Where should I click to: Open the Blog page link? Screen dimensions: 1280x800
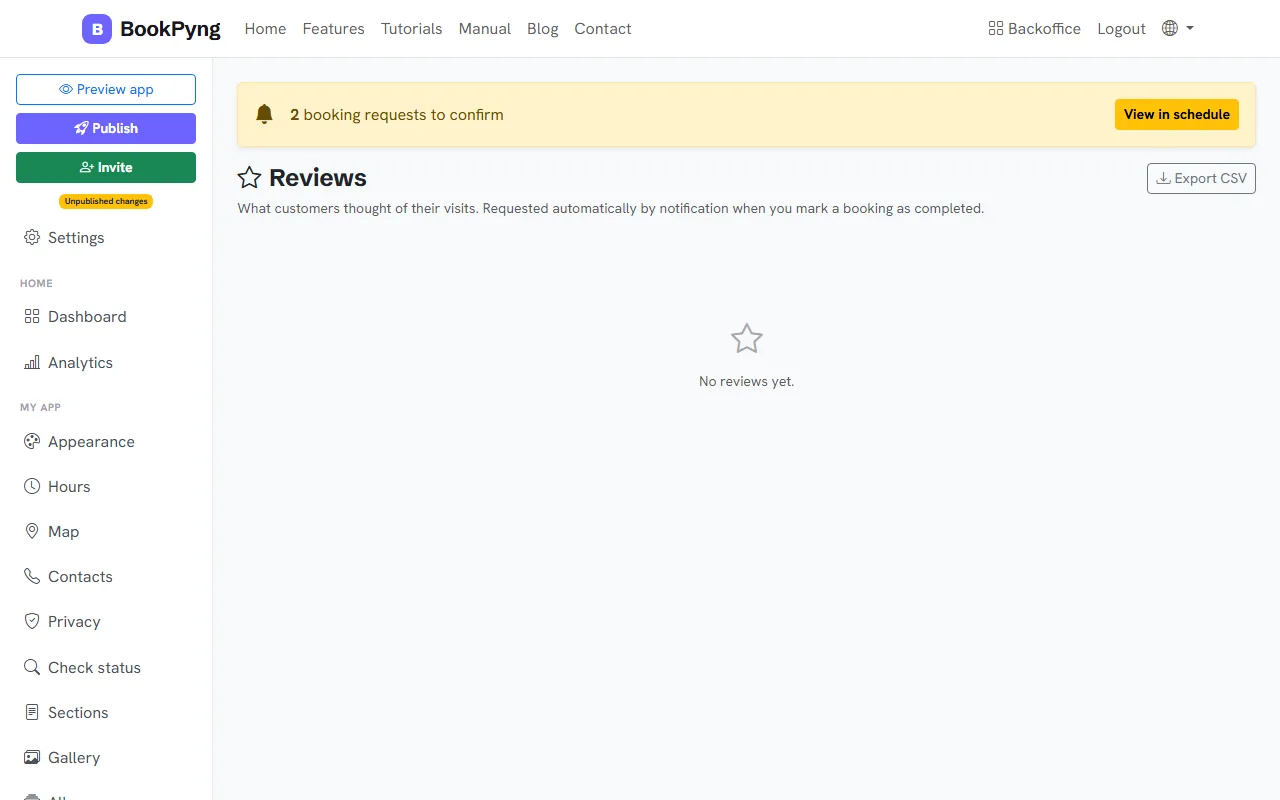tap(543, 29)
